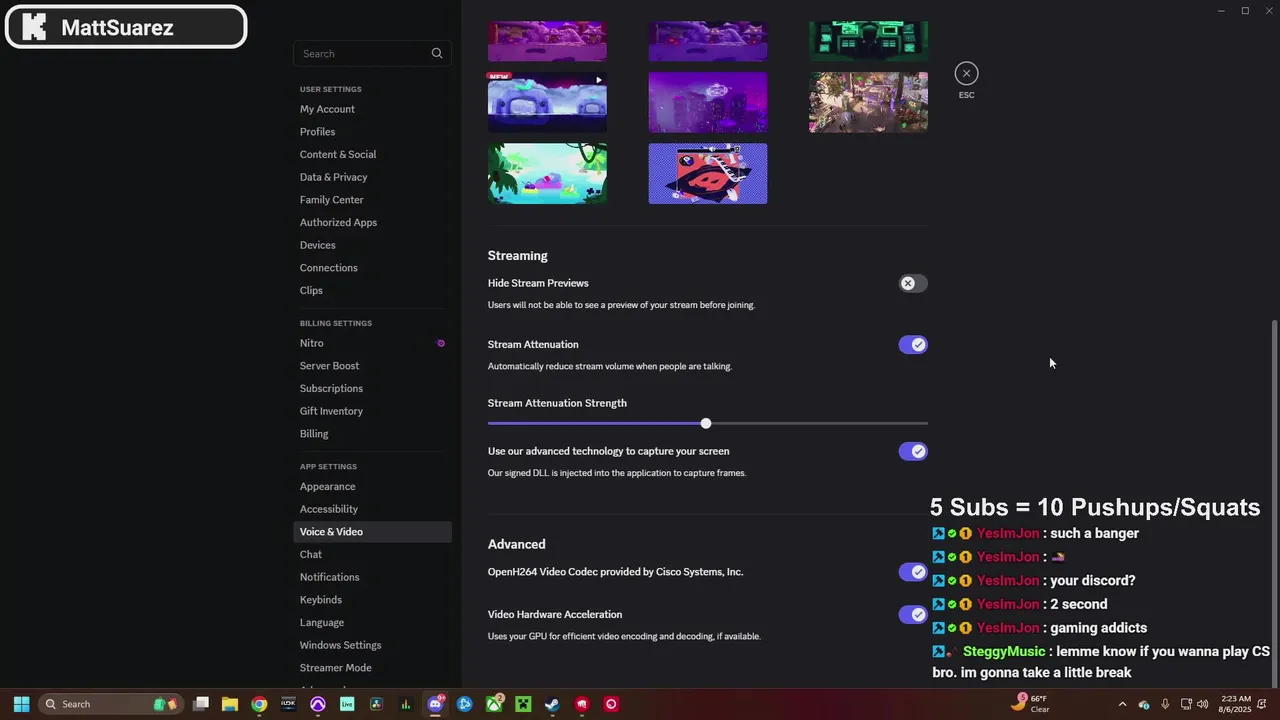Viewport: 1280px width, 720px height.
Task: Open Minecraft from the taskbar
Action: pos(523,704)
